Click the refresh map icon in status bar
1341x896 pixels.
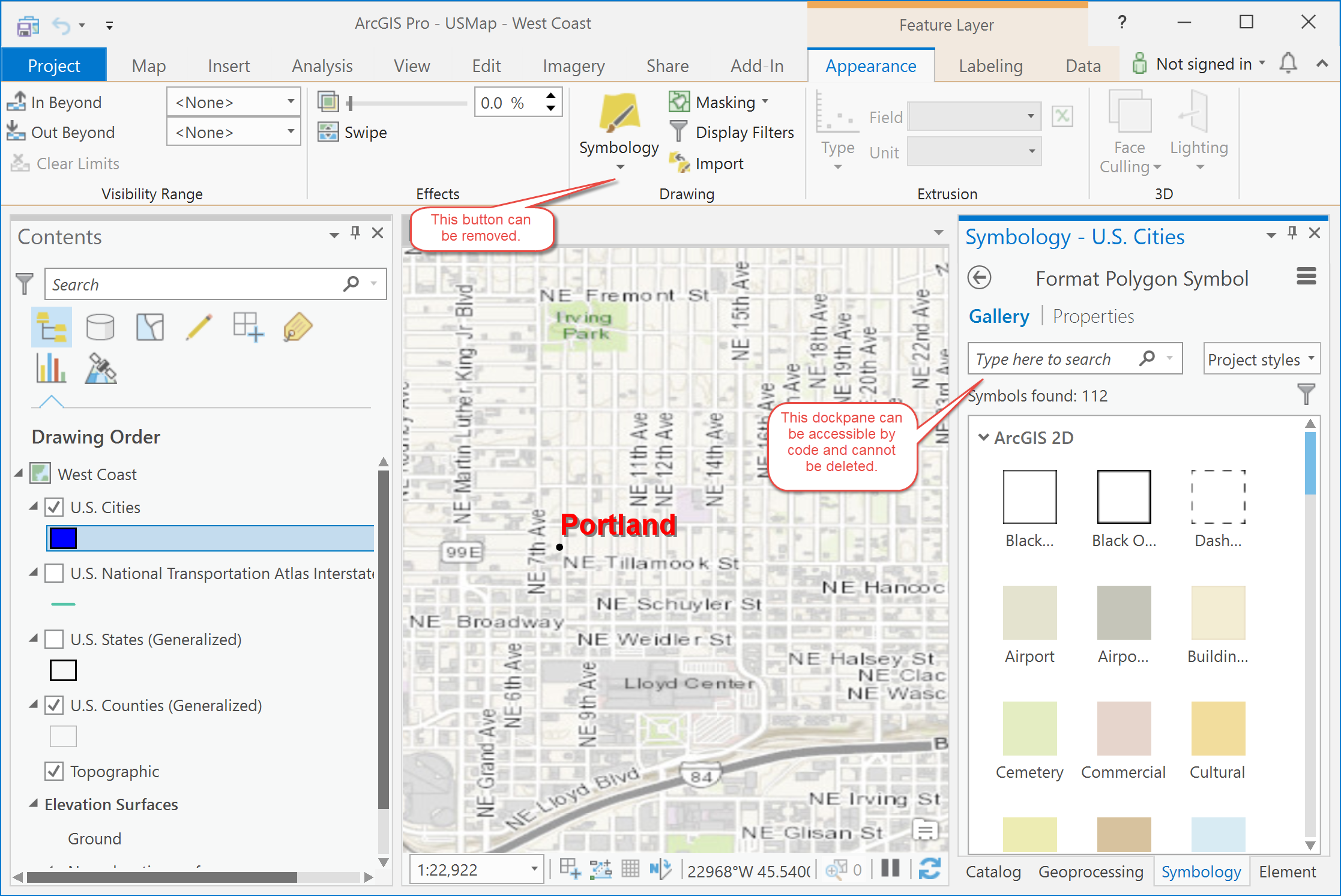[930, 868]
